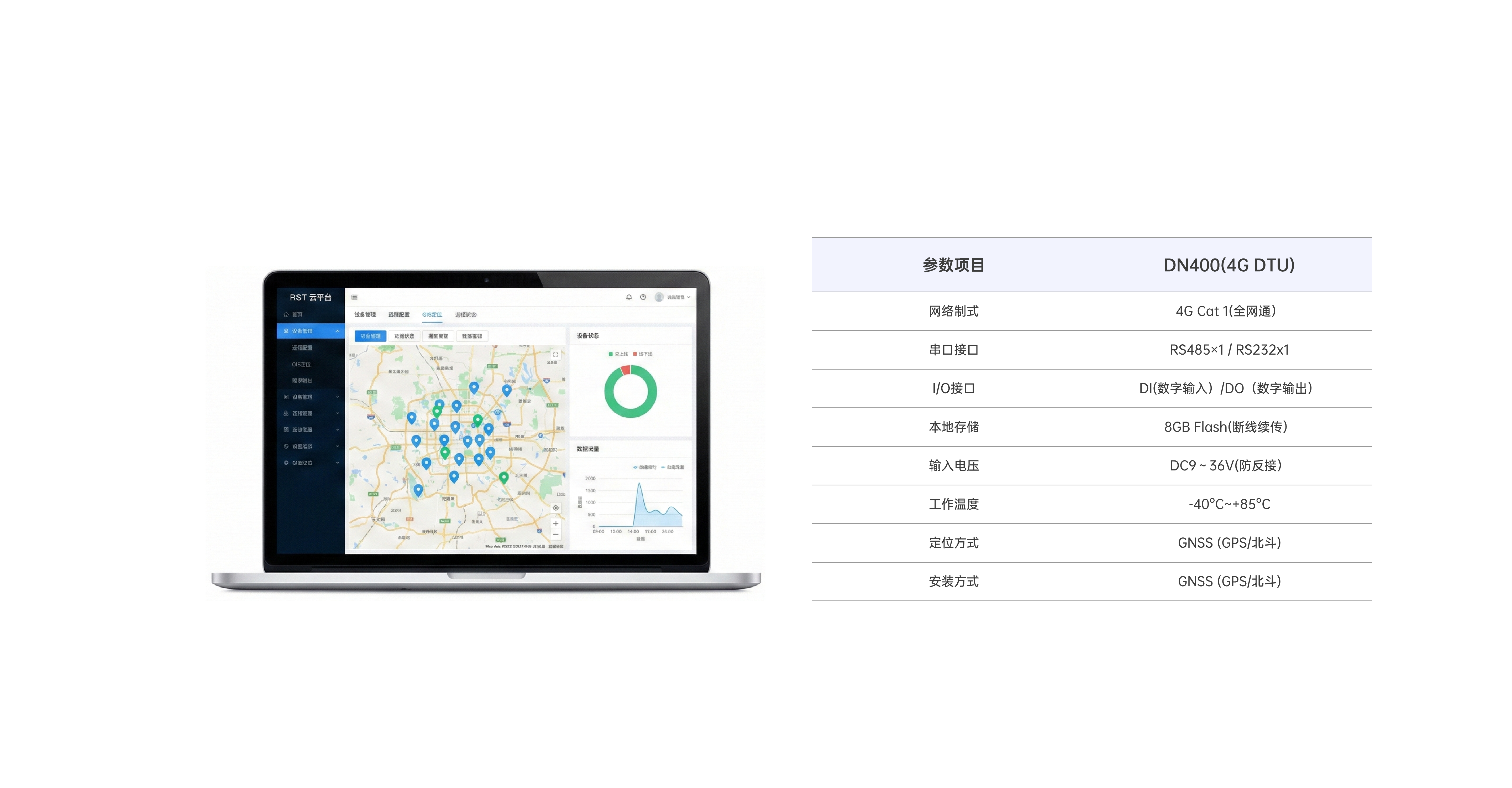Toggle the red offline legend item
1512x788 pixels.
[643, 354]
